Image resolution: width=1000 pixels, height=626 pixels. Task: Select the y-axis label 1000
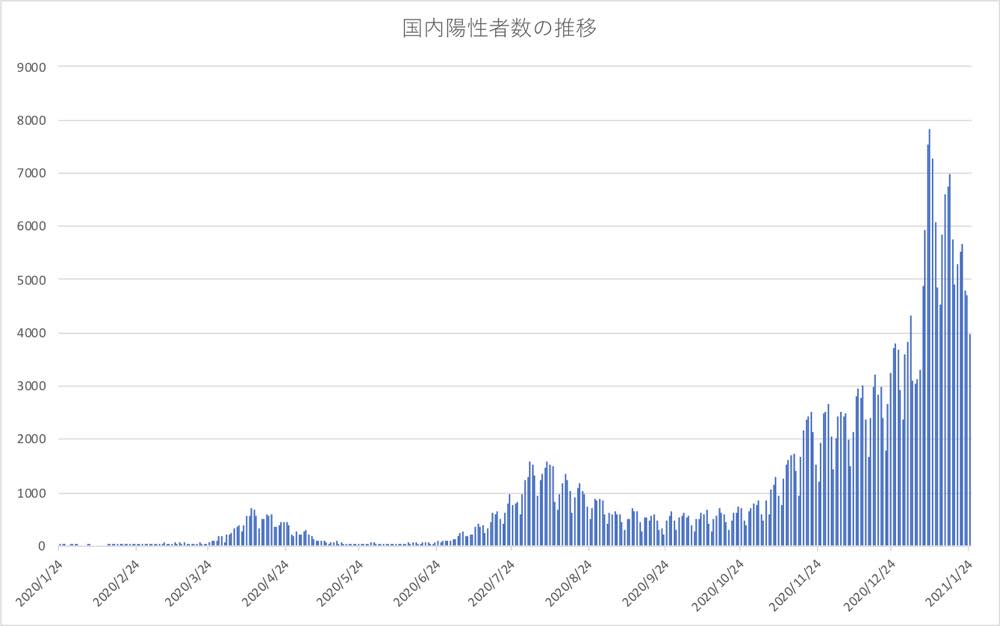pos(32,493)
